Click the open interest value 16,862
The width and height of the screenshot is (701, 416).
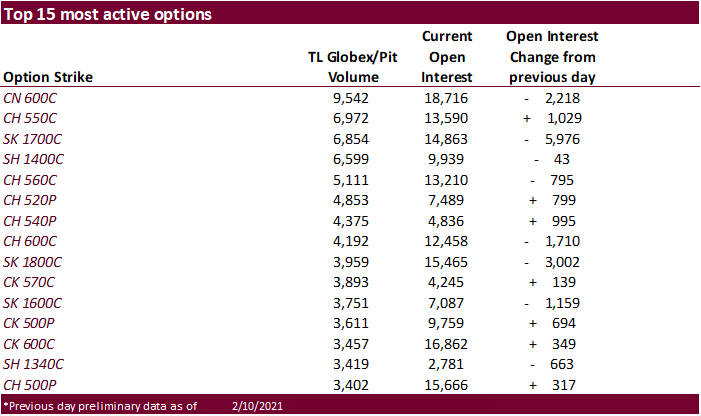[x=454, y=341]
